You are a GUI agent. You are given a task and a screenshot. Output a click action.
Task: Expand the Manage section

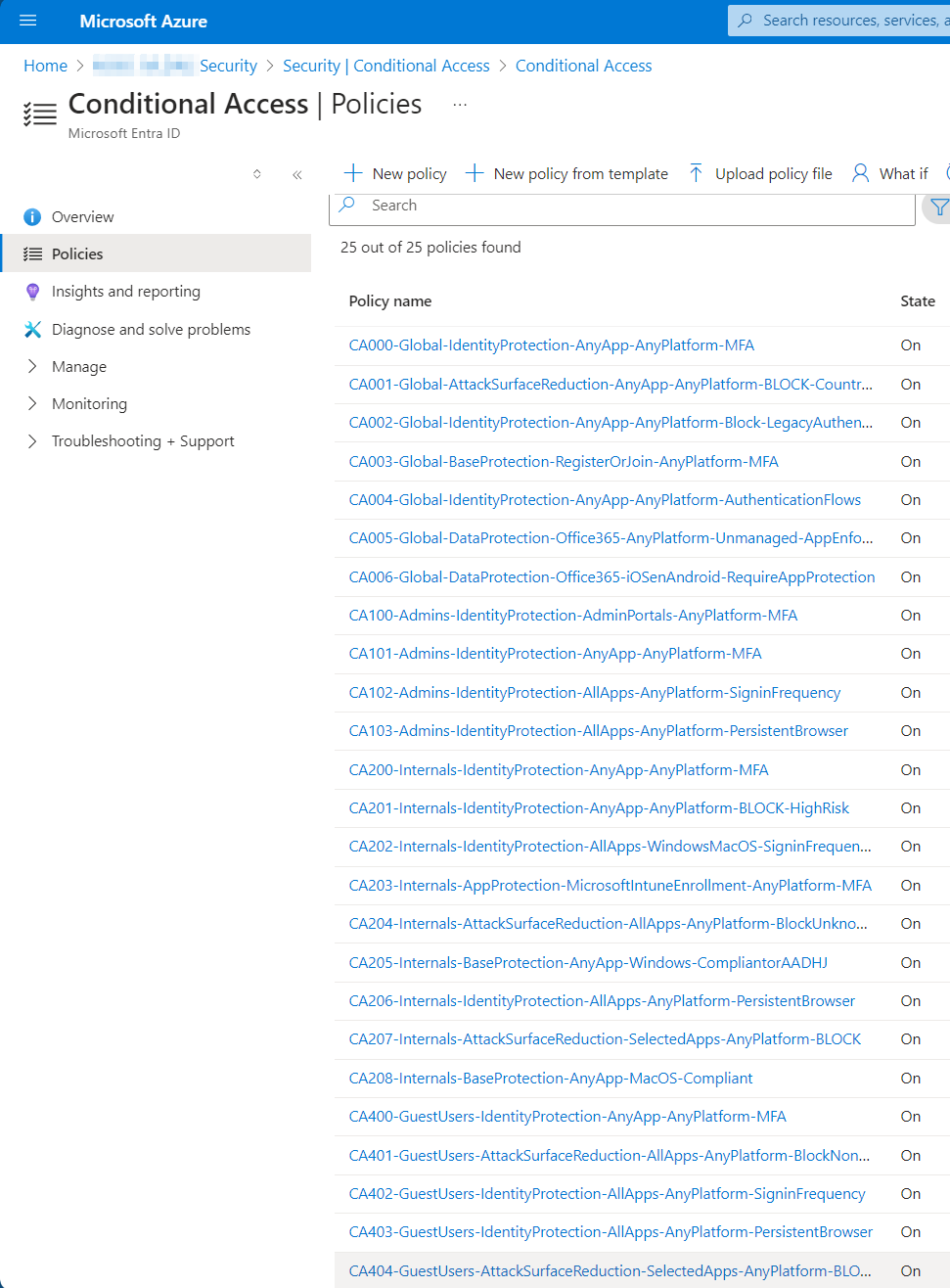[32, 366]
